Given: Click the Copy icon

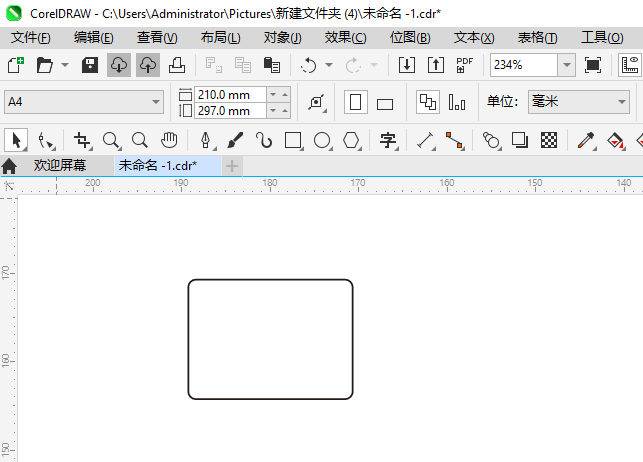Looking at the screenshot, I should [x=243, y=65].
